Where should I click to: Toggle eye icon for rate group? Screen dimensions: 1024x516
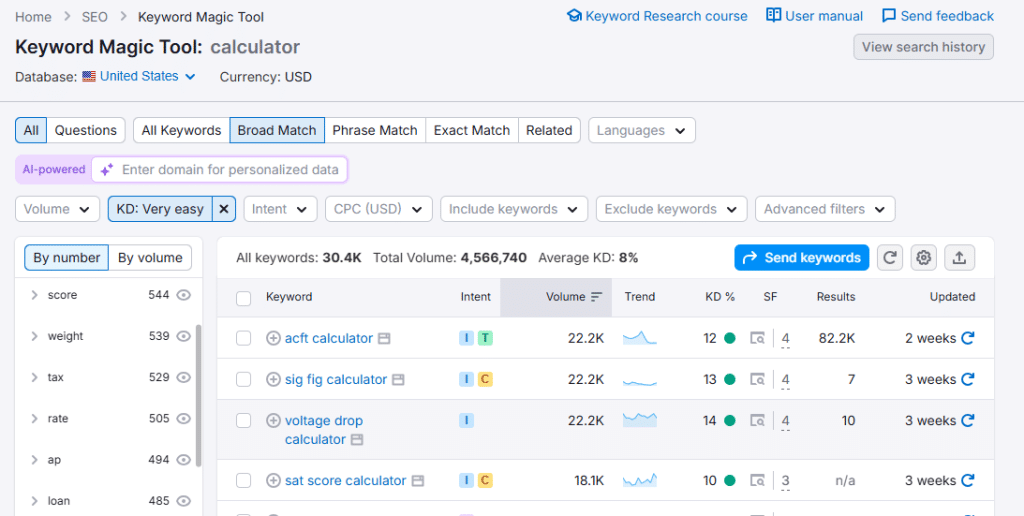[184, 419]
